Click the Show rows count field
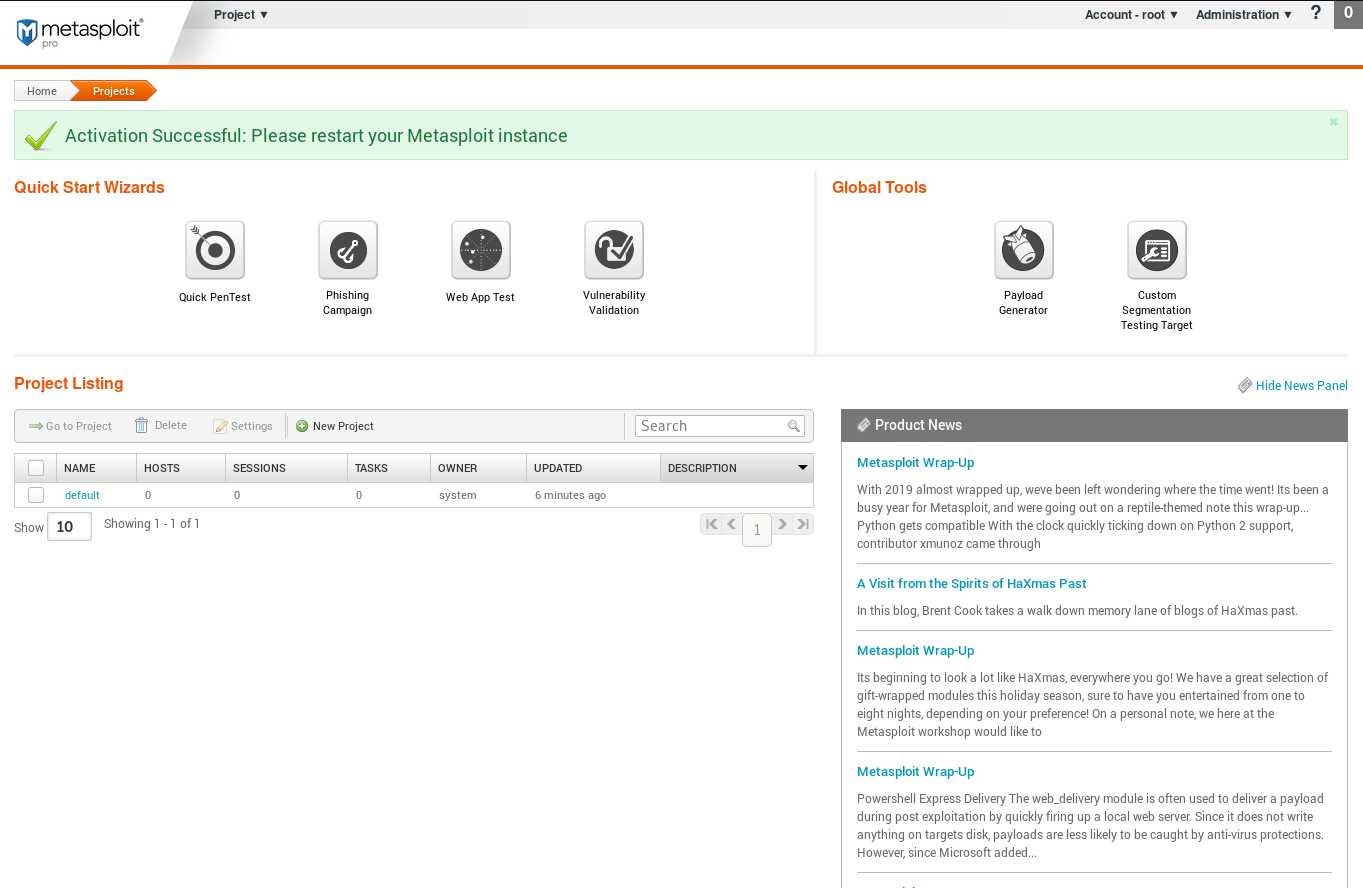This screenshot has width=1363, height=888. [69, 527]
